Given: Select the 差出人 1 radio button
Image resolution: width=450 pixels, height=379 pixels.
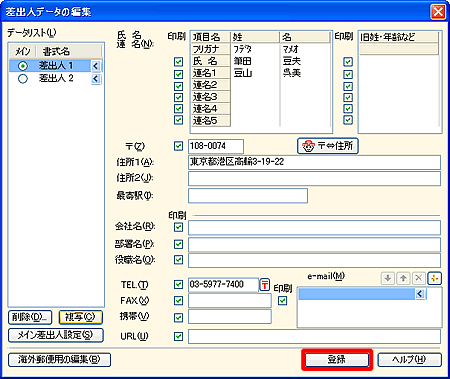Looking at the screenshot, I should (23, 66).
